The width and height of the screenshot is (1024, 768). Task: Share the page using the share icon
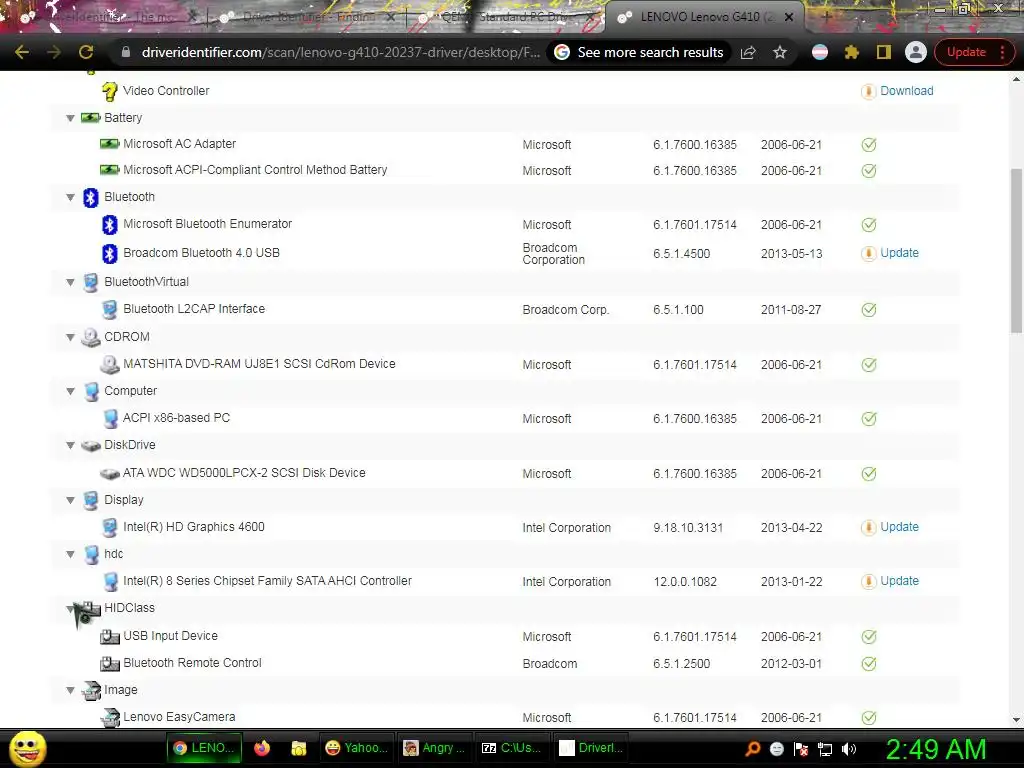pyautogui.click(x=748, y=52)
